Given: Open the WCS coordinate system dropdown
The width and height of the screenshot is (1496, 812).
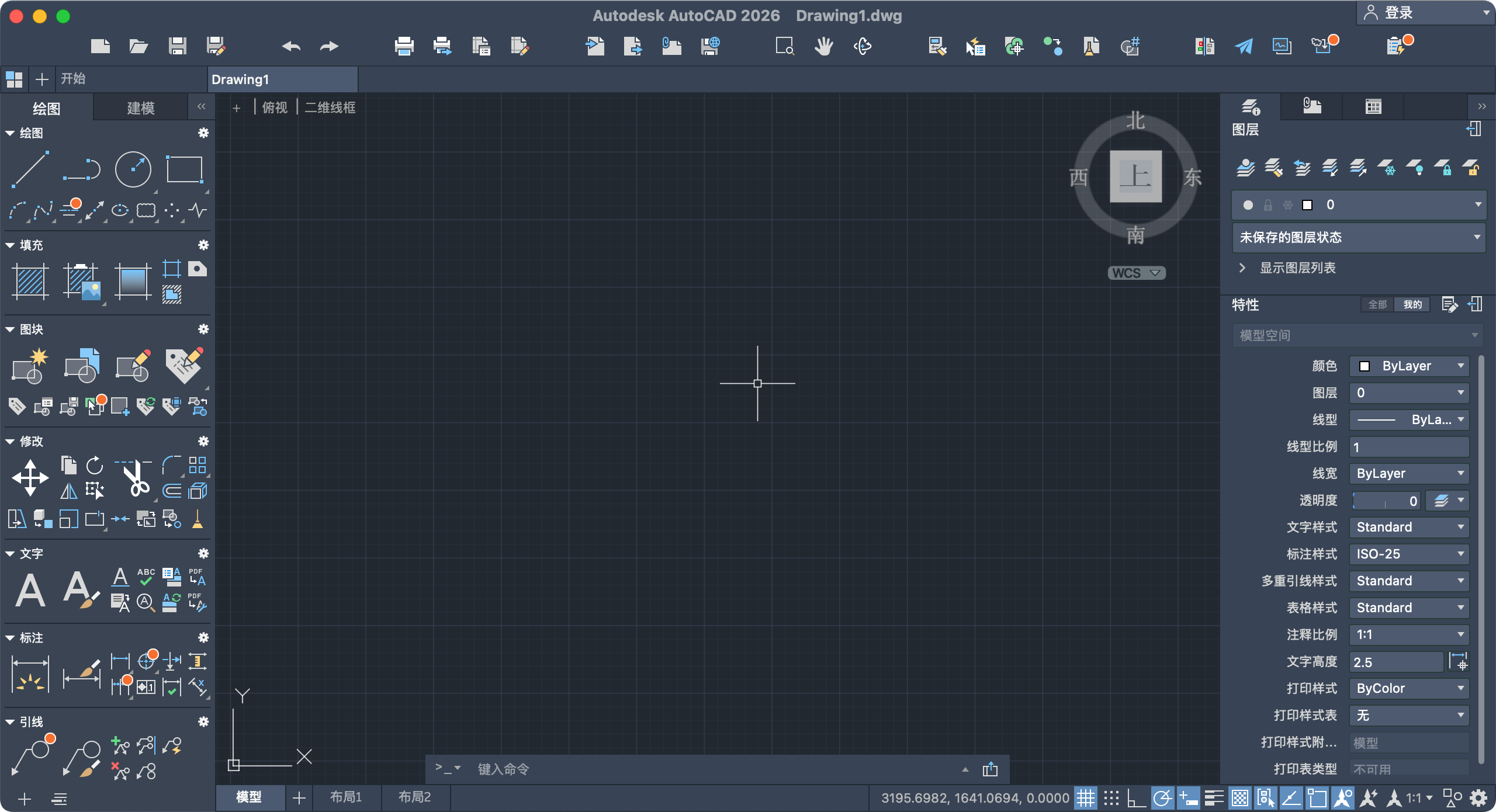Looking at the screenshot, I should point(1137,273).
